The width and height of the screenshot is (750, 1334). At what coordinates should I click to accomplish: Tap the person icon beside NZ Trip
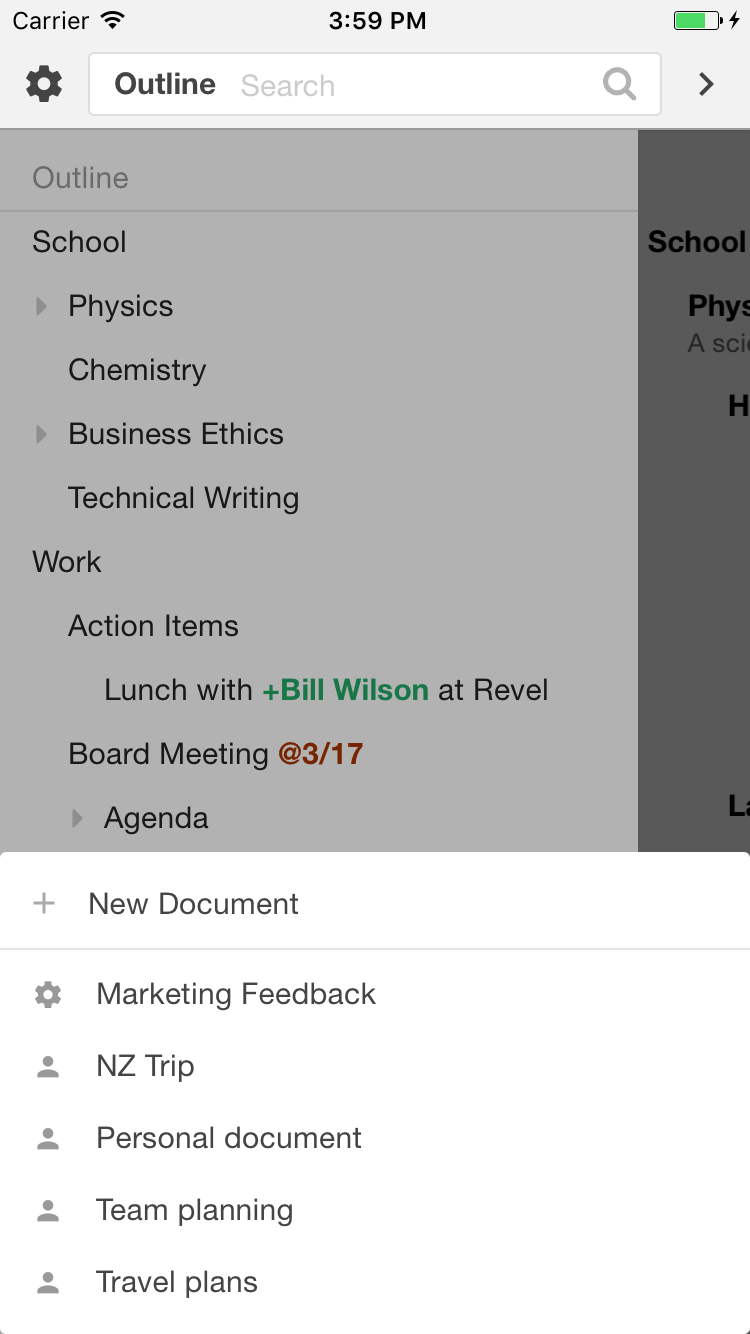(48, 1066)
